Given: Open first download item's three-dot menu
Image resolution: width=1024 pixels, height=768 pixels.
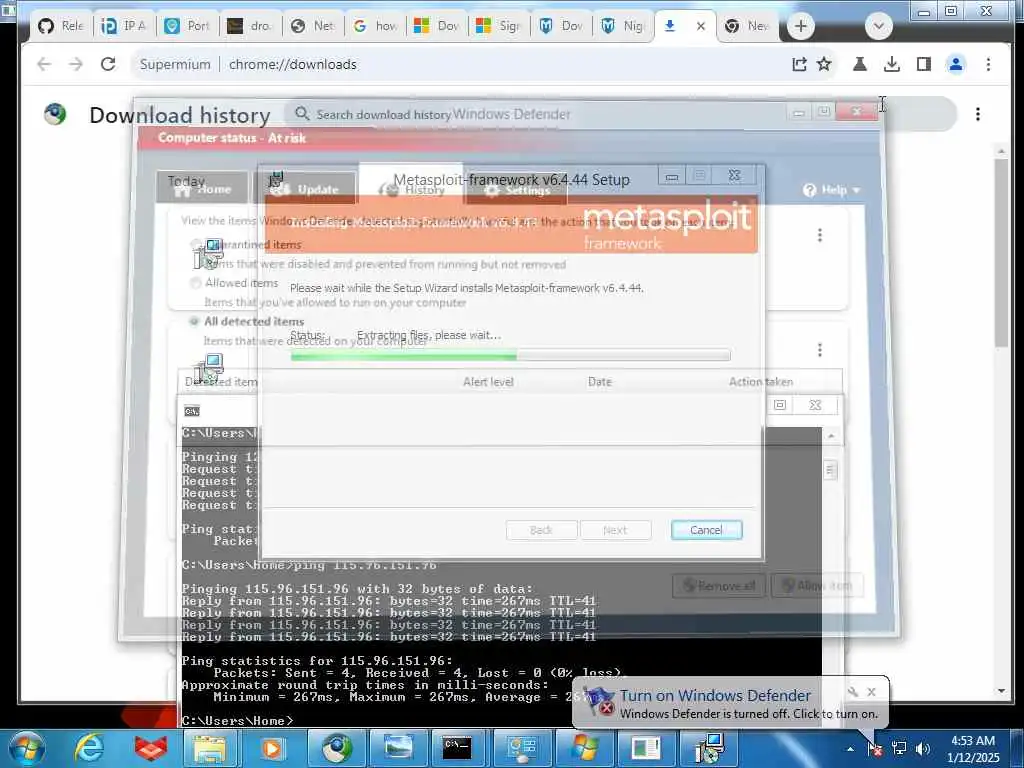Looking at the screenshot, I should (x=820, y=235).
